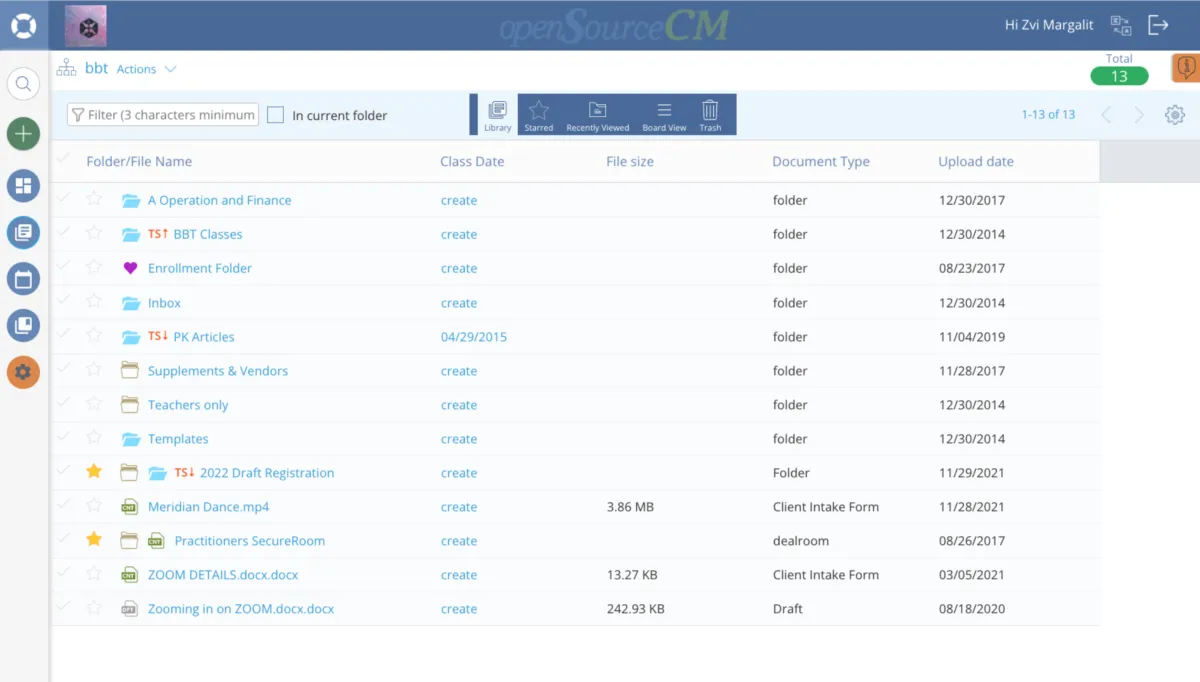Click create link in the Templates row
The height and width of the screenshot is (682, 1200).
[459, 439]
